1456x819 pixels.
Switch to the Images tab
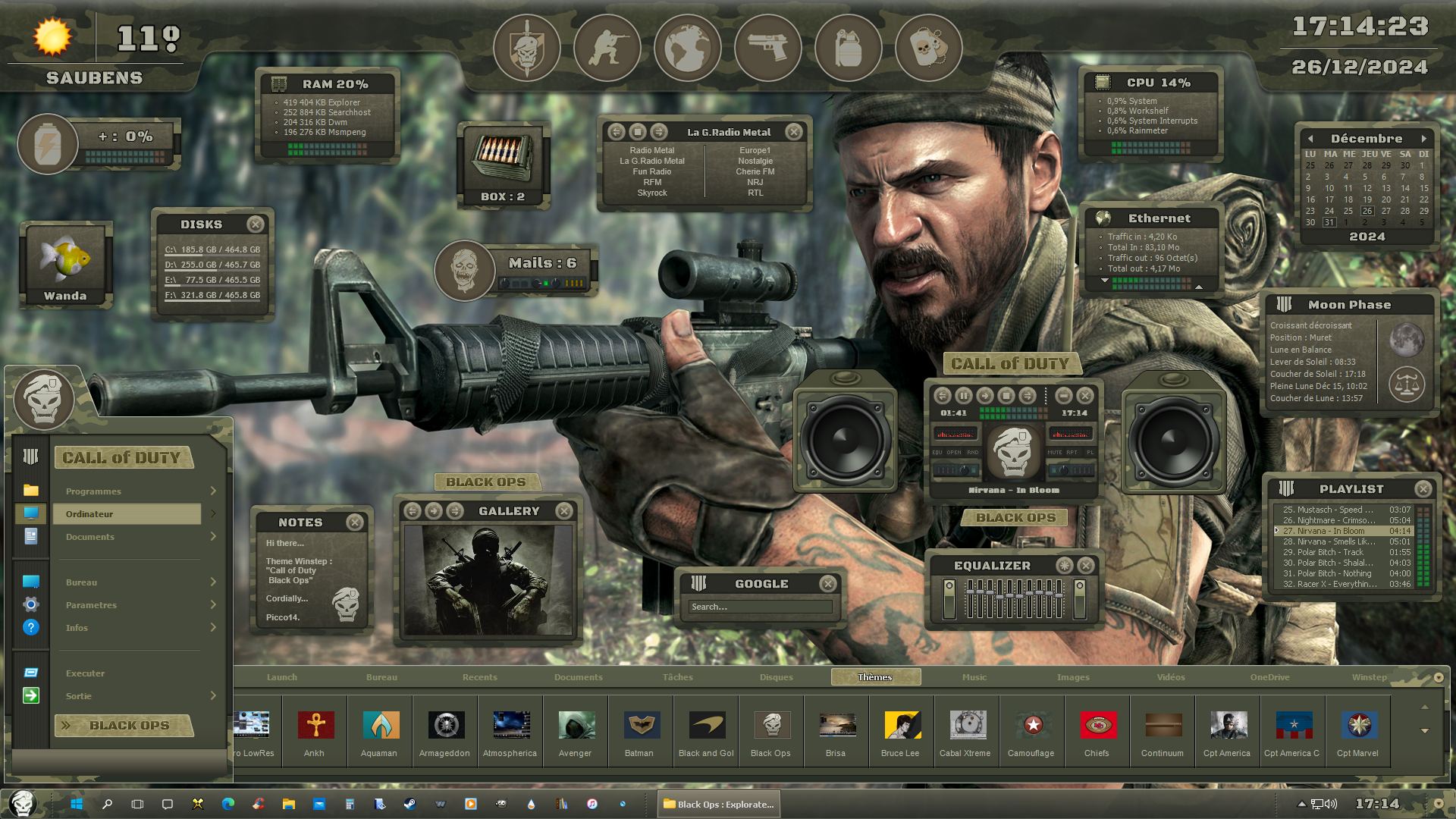[x=1073, y=677]
